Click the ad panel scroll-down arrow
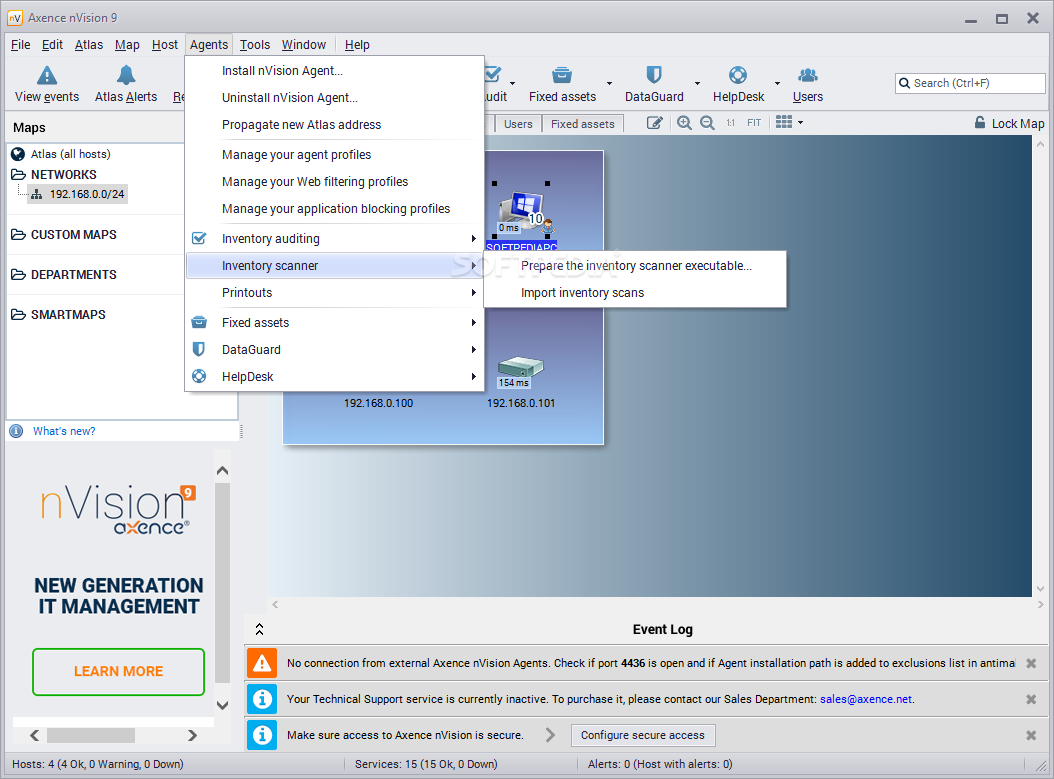 [x=222, y=705]
